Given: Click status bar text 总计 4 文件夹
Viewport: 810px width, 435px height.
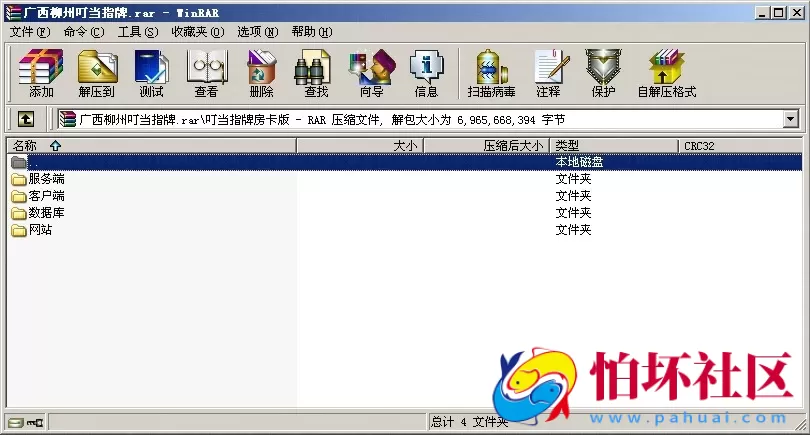Looking at the screenshot, I should coord(469,423).
